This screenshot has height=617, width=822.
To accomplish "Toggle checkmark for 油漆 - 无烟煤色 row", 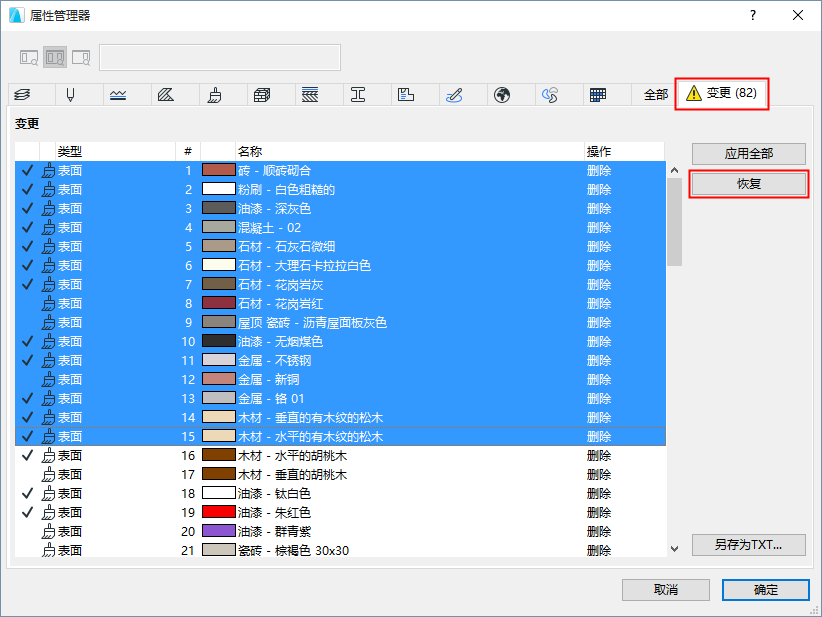I will (27, 341).
